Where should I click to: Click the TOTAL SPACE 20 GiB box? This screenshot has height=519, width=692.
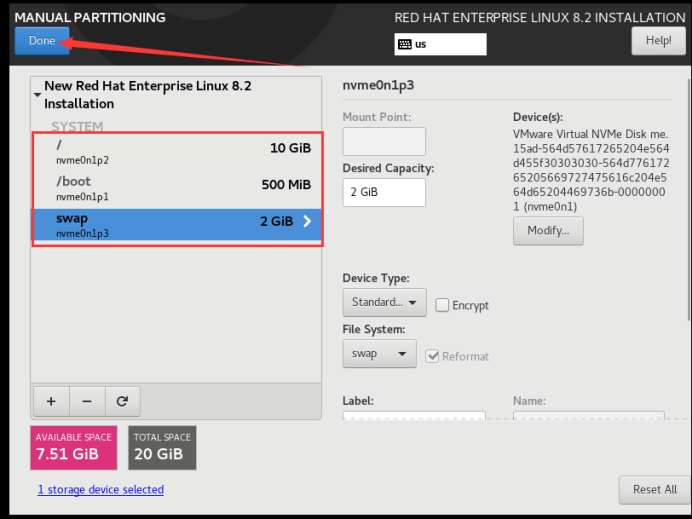[162, 448]
